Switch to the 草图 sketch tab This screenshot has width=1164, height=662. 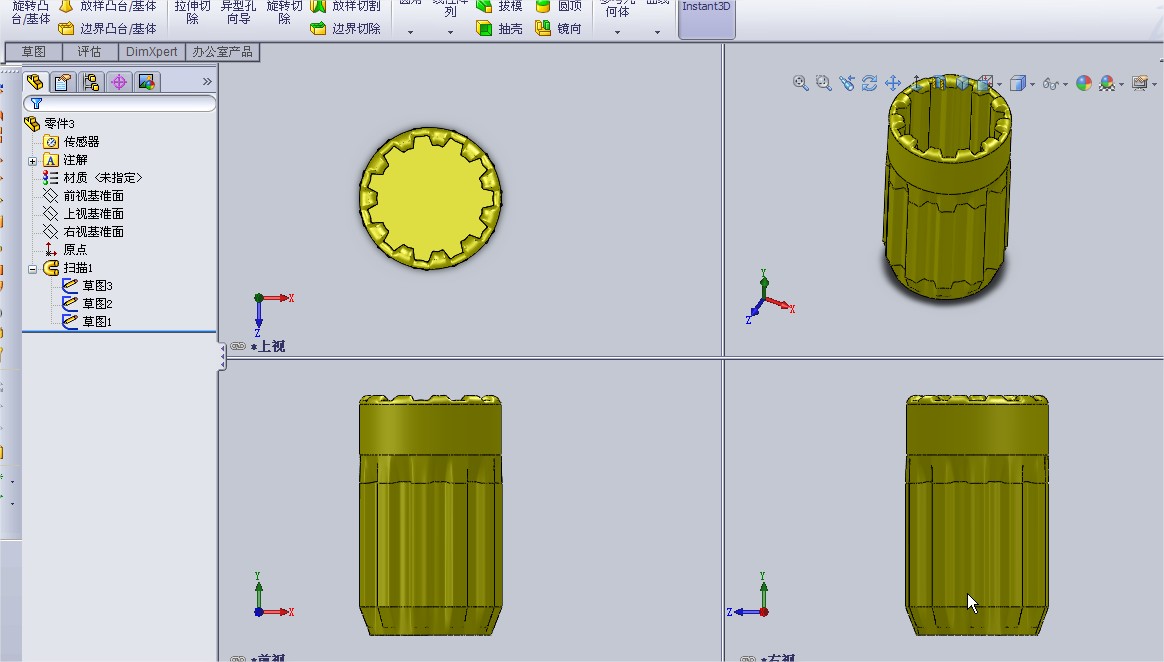[x=33, y=51]
